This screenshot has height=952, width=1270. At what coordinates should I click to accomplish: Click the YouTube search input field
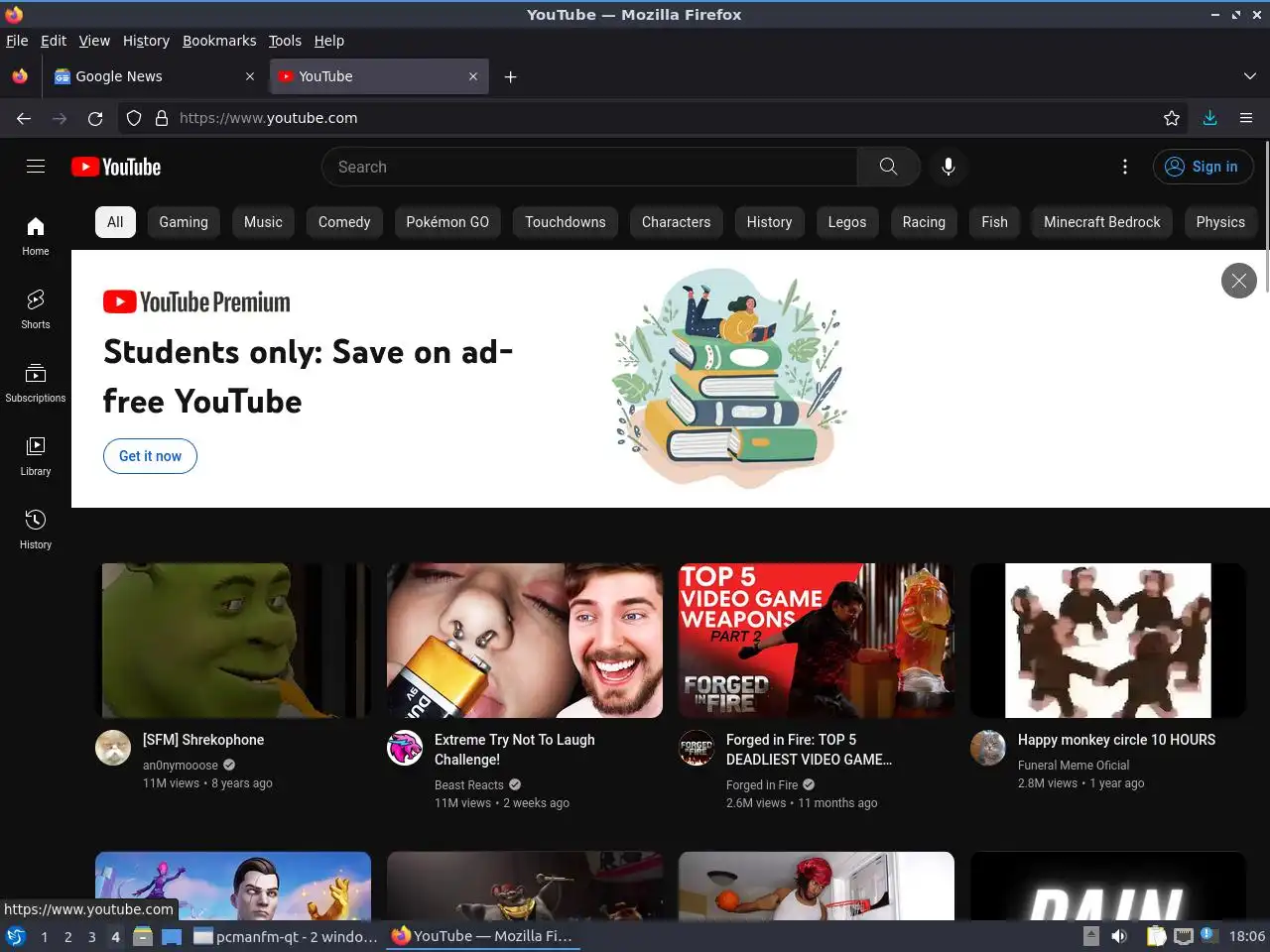pos(589,167)
